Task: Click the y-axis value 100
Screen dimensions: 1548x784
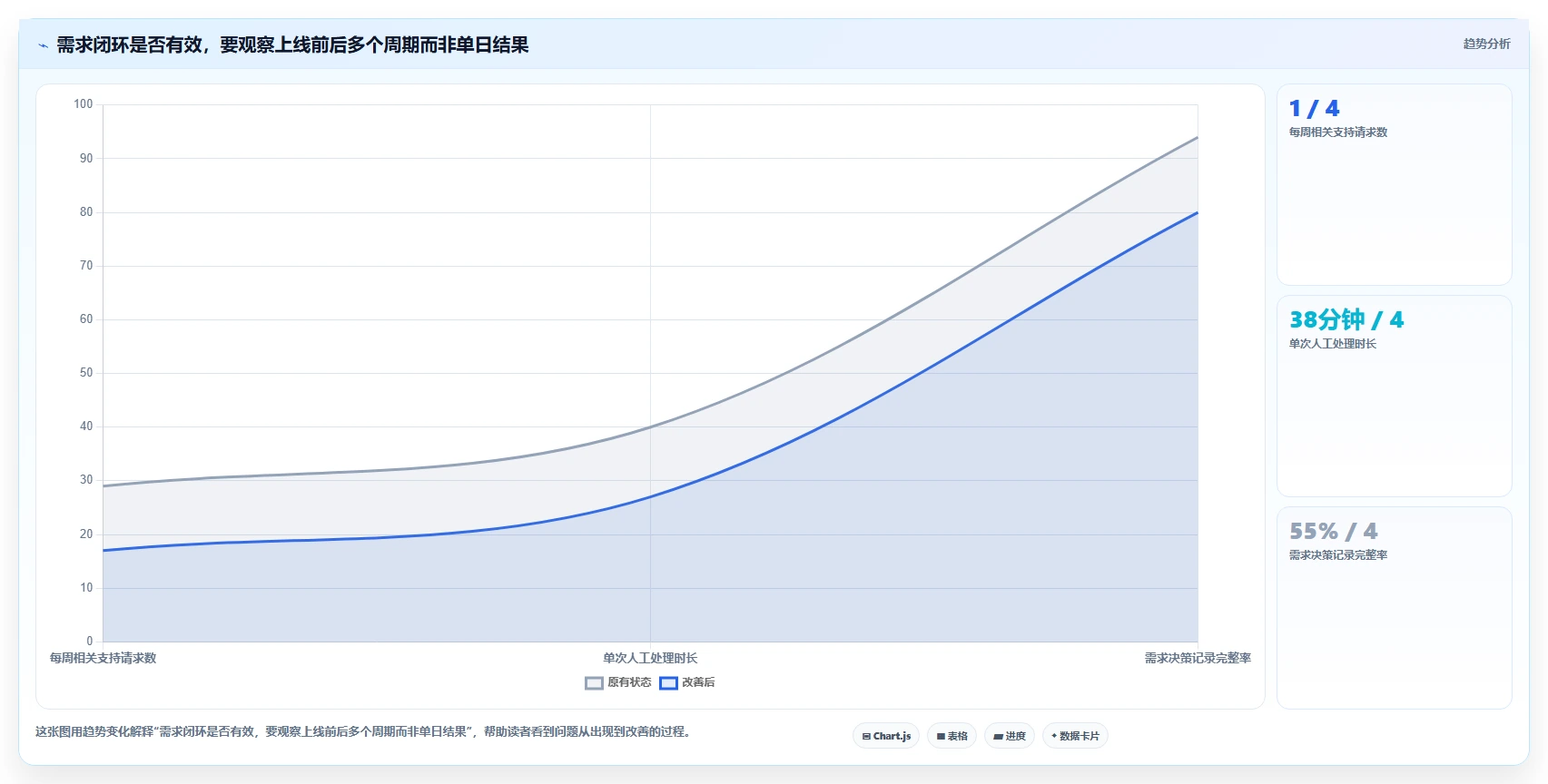Action: [84, 104]
